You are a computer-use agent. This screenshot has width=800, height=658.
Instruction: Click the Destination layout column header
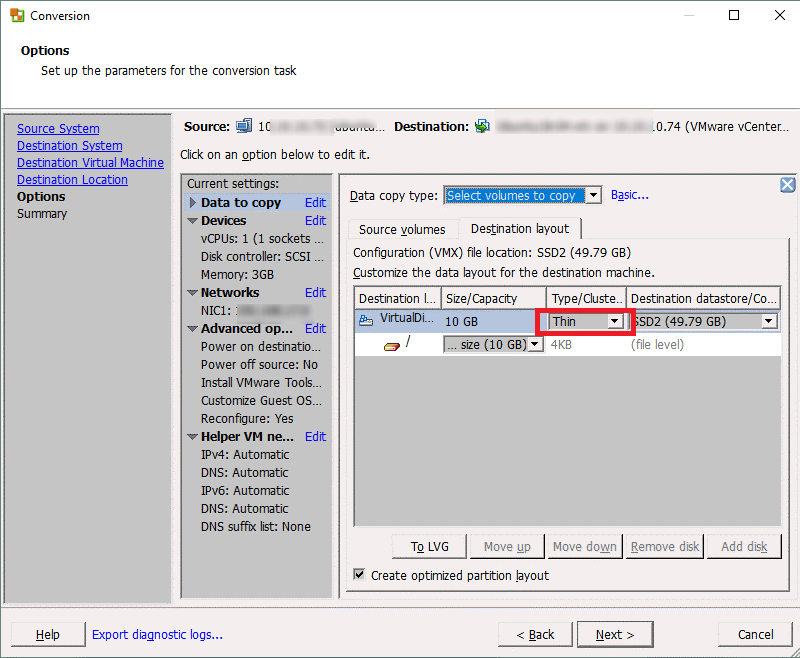pos(397,298)
